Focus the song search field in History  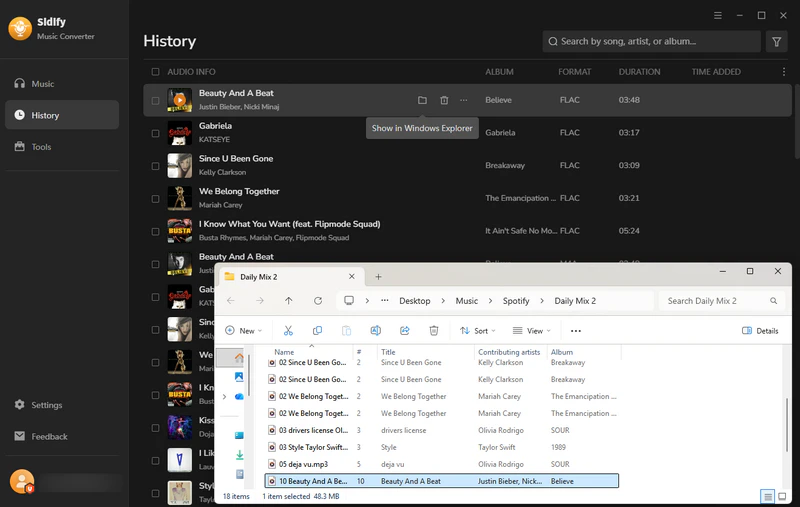652,42
